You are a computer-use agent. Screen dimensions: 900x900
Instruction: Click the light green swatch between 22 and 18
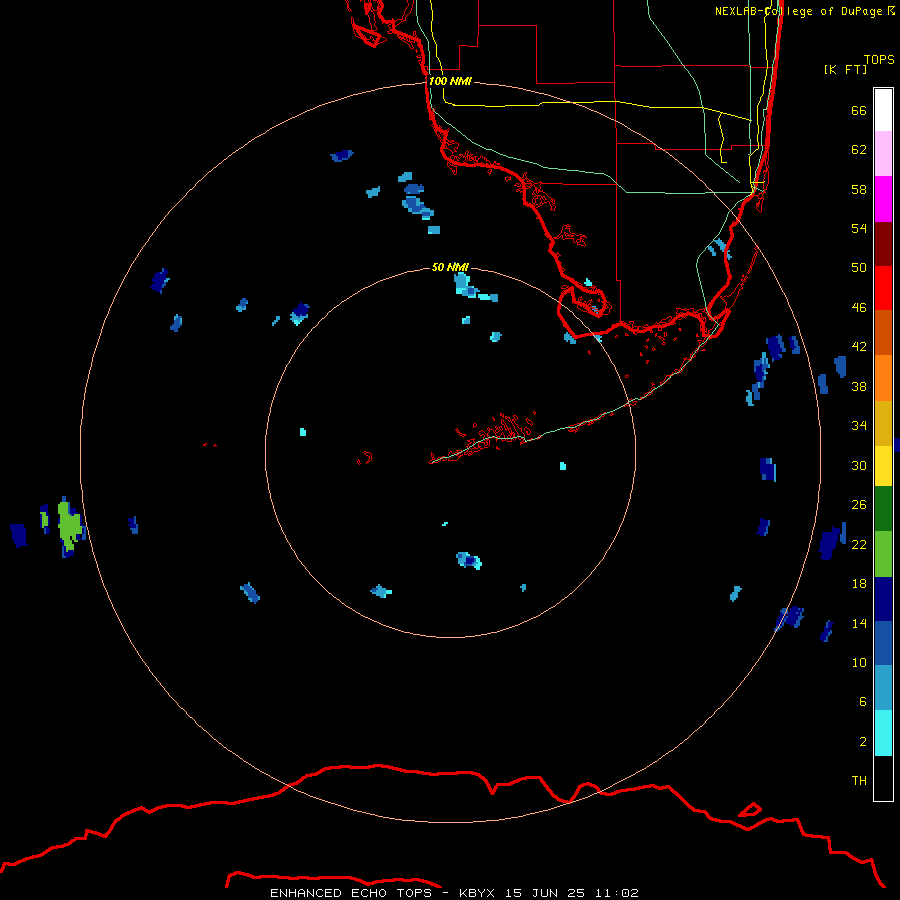pyautogui.click(x=883, y=554)
